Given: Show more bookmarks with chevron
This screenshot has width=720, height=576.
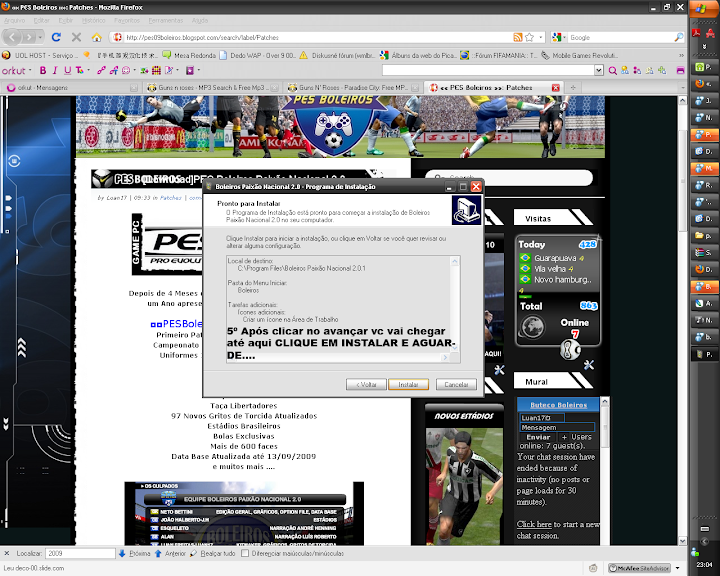Looking at the screenshot, I should pyautogui.click(x=681, y=55).
